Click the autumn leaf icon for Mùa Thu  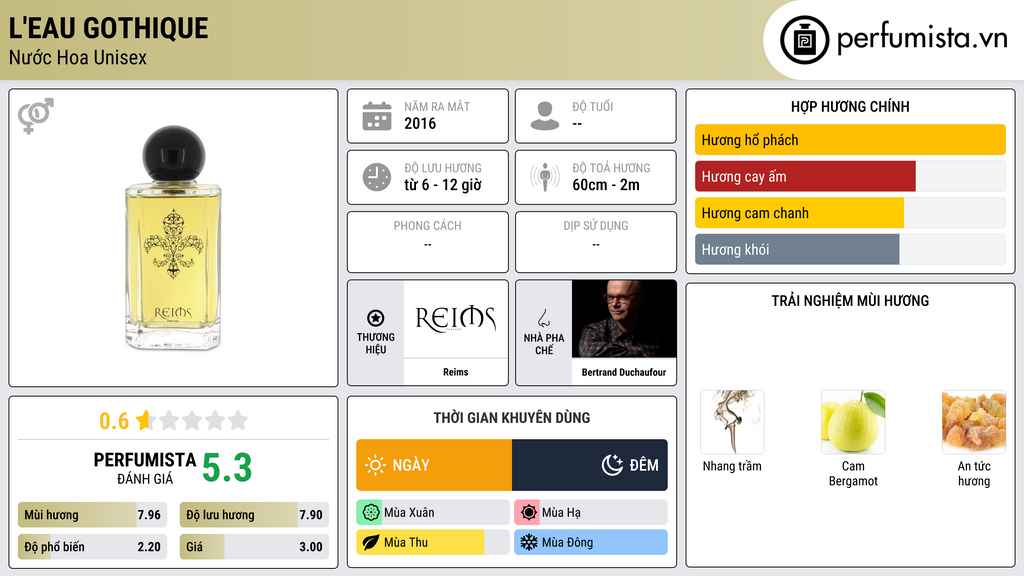370,543
